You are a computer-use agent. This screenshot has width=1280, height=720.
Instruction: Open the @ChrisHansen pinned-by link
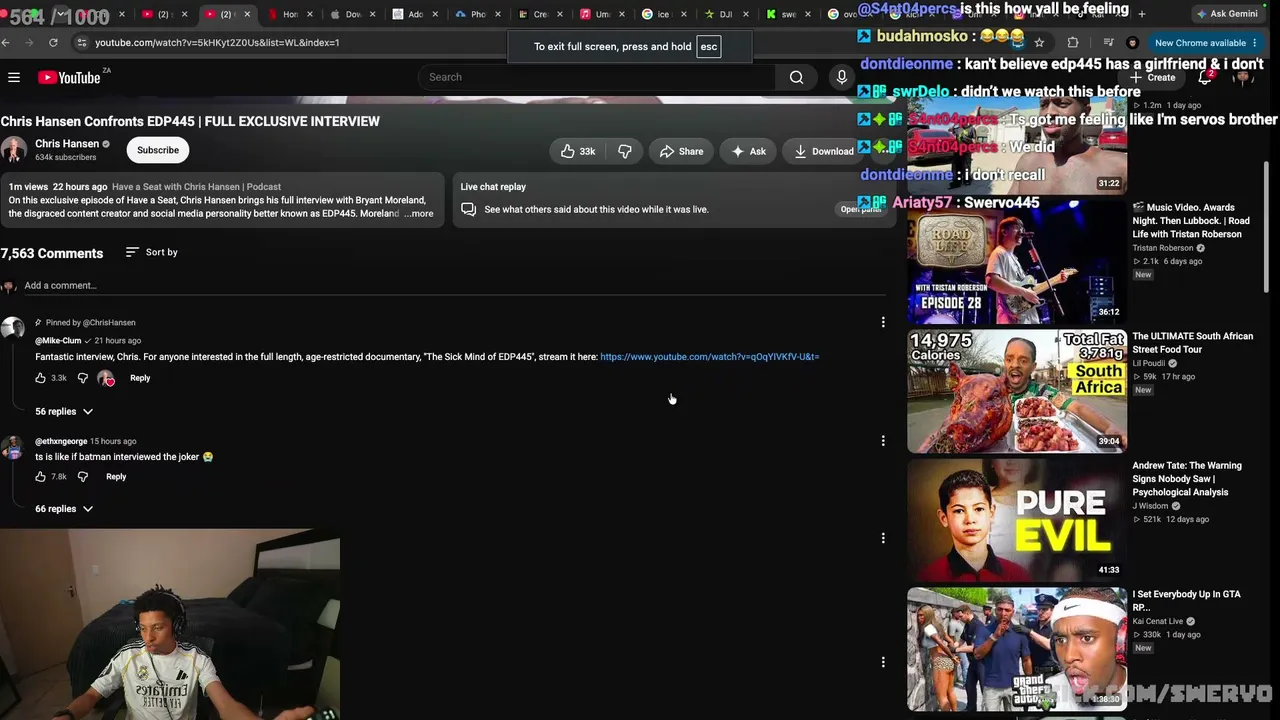point(109,323)
